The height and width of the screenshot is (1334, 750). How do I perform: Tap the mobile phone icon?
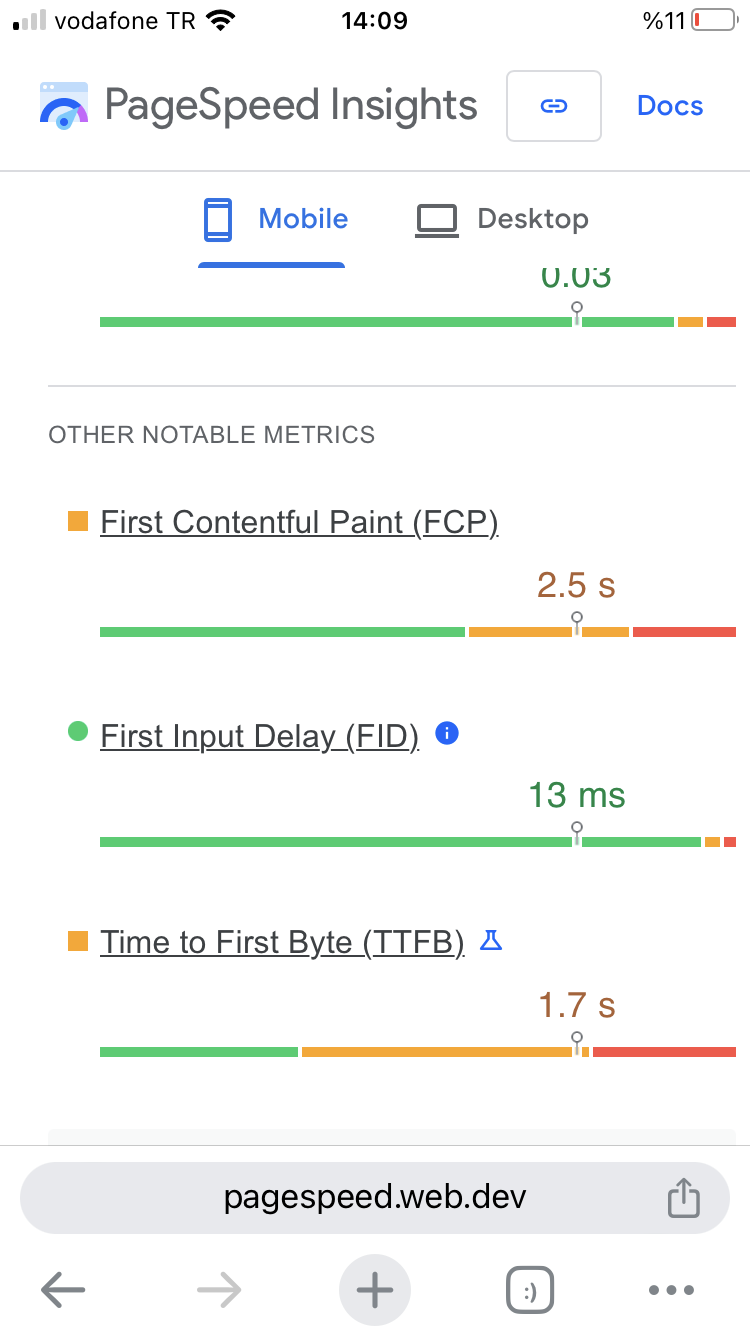(218, 220)
